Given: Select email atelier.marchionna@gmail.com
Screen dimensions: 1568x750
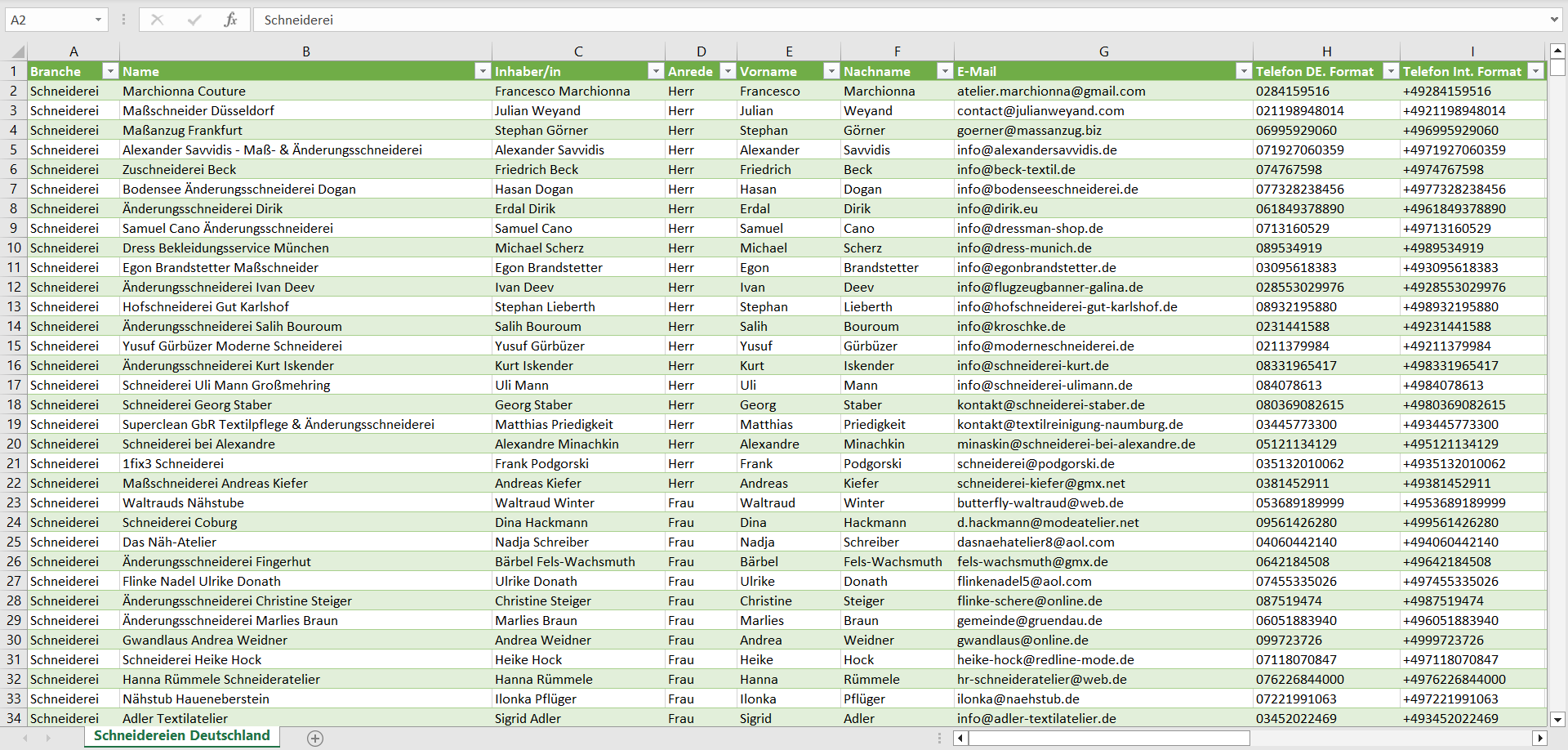Looking at the screenshot, I should tap(1103, 91).
